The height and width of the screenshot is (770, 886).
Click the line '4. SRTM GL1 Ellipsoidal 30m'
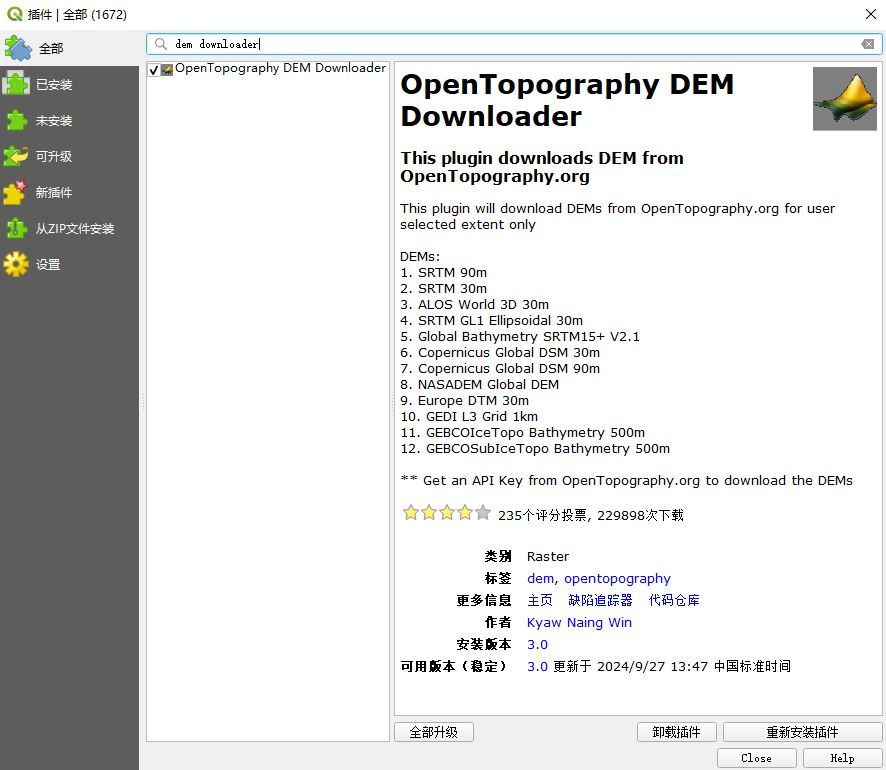(492, 321)
